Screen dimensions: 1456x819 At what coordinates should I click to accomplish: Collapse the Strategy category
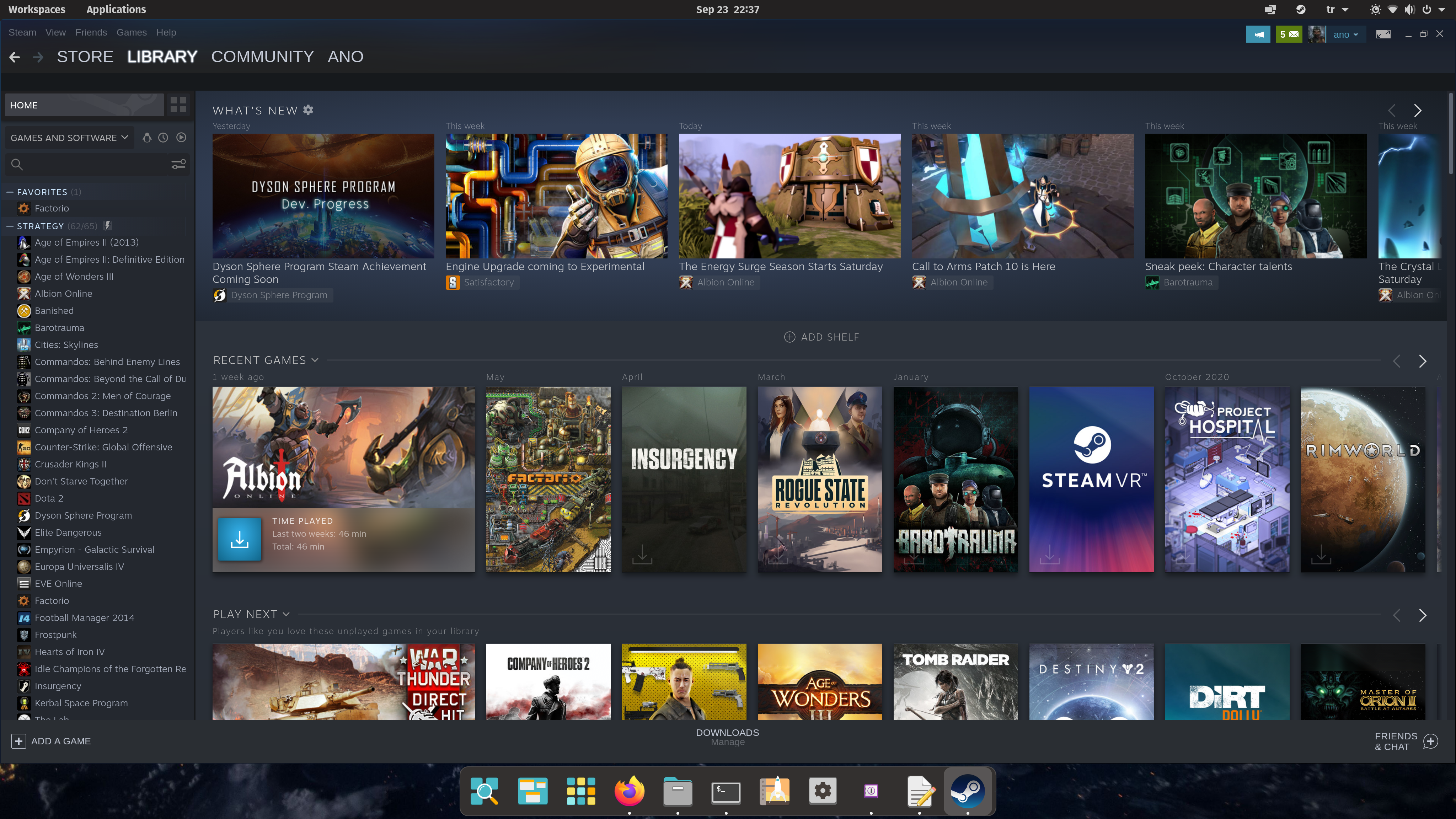pos(10,226)
